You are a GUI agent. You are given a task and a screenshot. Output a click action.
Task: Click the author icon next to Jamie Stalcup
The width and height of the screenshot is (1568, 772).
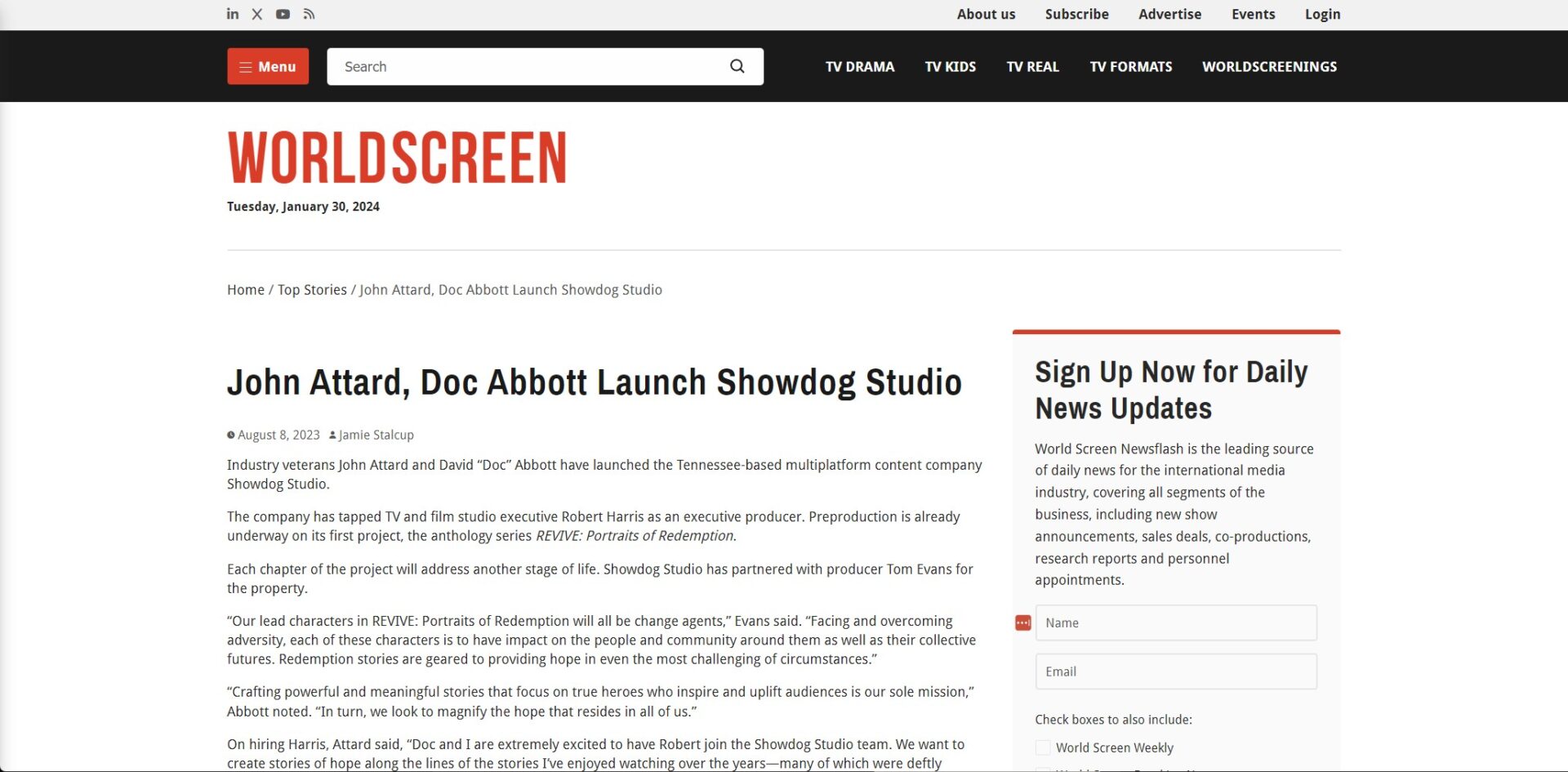point(332,435)
